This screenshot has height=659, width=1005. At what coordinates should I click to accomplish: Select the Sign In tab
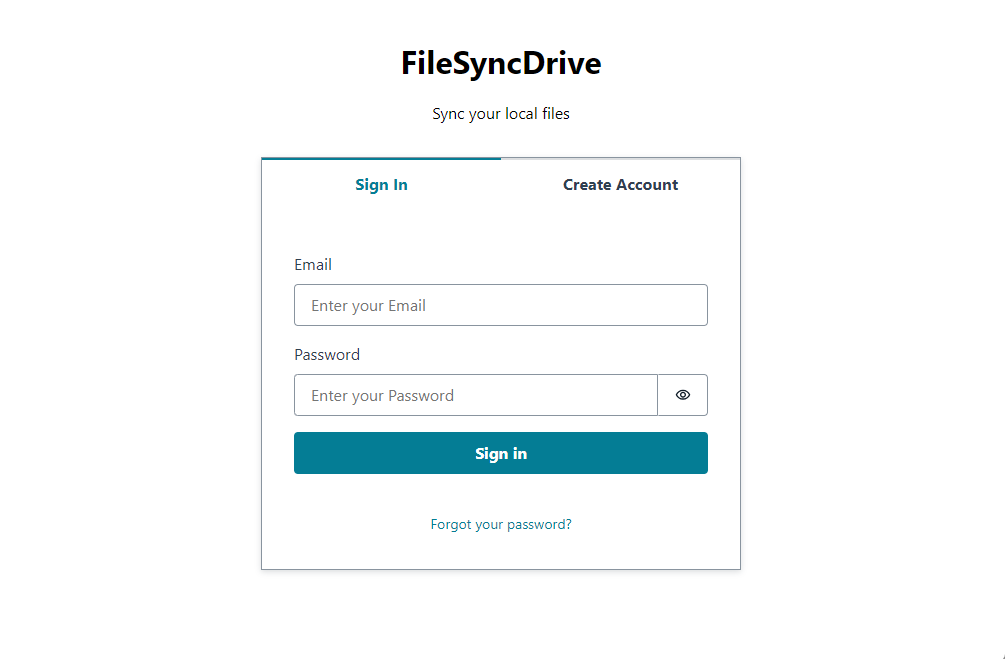click(x=381, y=184)
